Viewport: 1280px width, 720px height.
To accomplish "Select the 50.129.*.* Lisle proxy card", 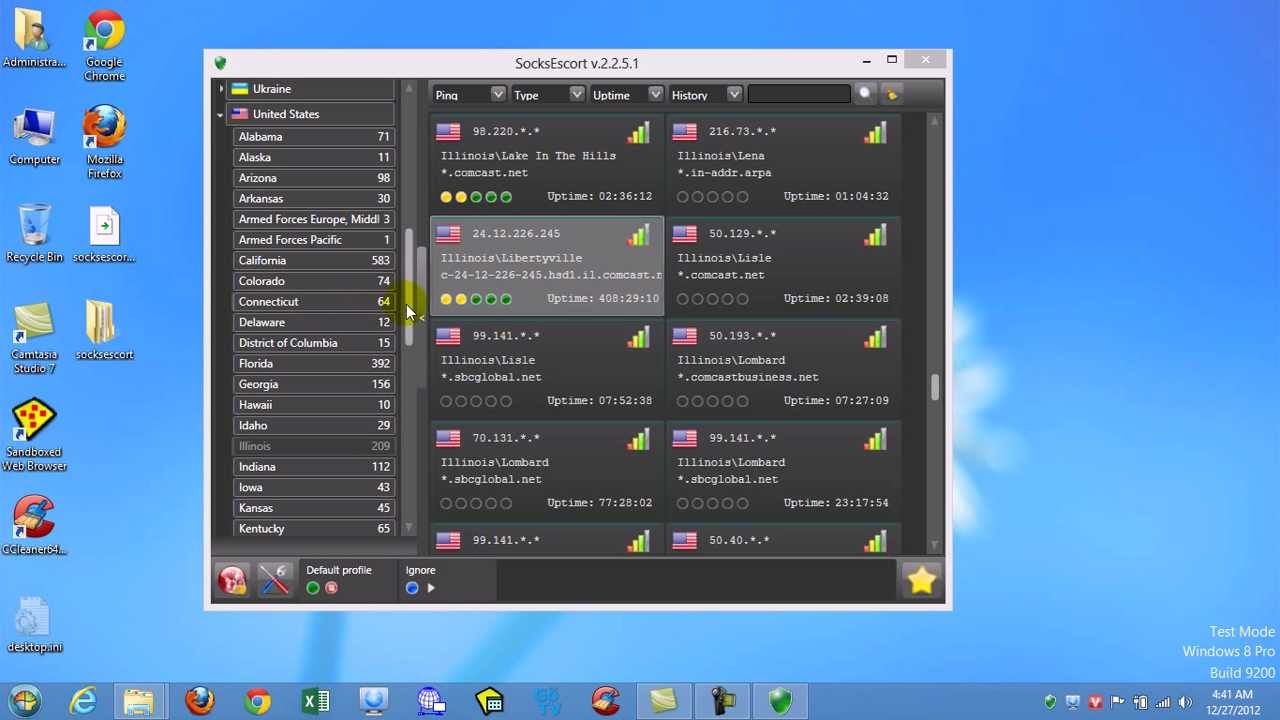I will pos(783,265).
